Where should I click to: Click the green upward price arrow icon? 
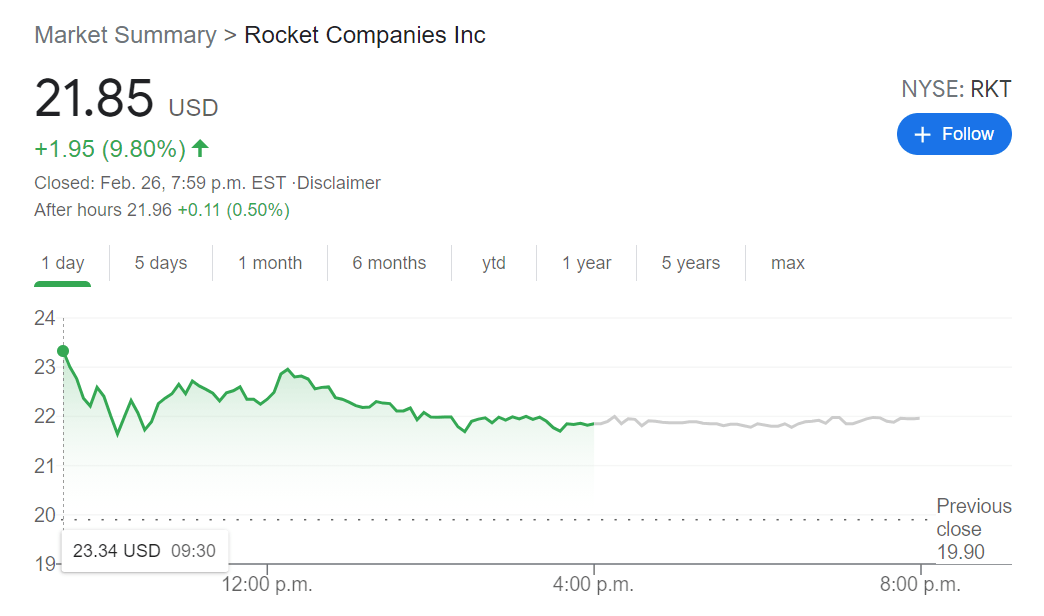tap(199, 148)
